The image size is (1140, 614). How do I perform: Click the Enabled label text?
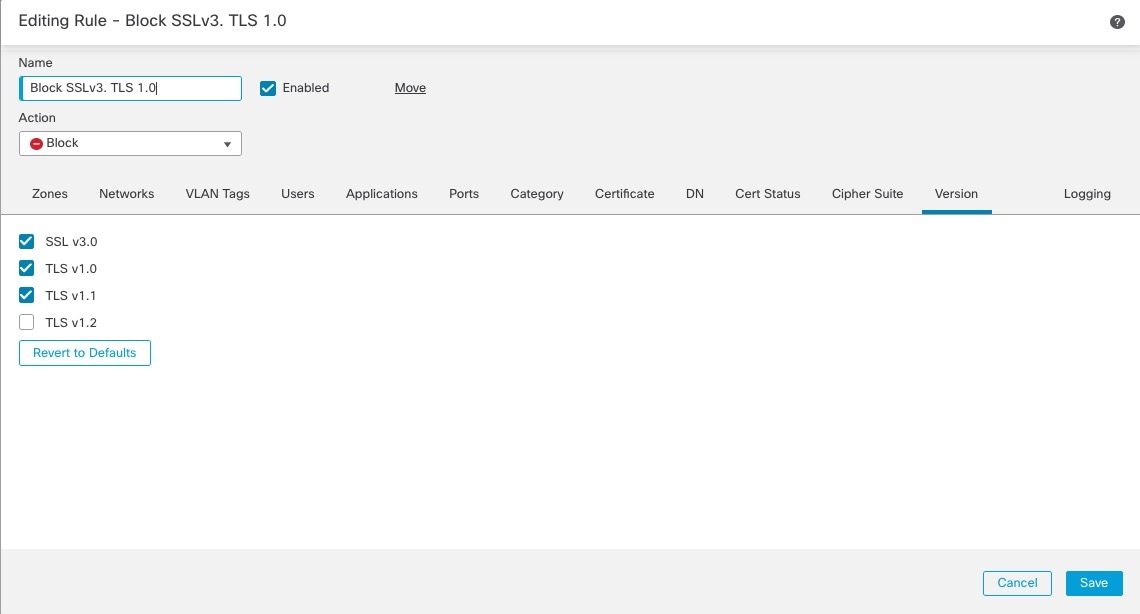click(x=305, y=88)
